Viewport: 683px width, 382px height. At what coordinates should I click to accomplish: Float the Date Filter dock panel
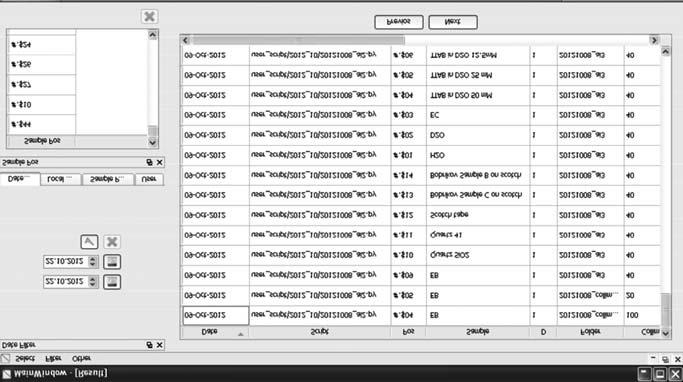coord(149,345)
